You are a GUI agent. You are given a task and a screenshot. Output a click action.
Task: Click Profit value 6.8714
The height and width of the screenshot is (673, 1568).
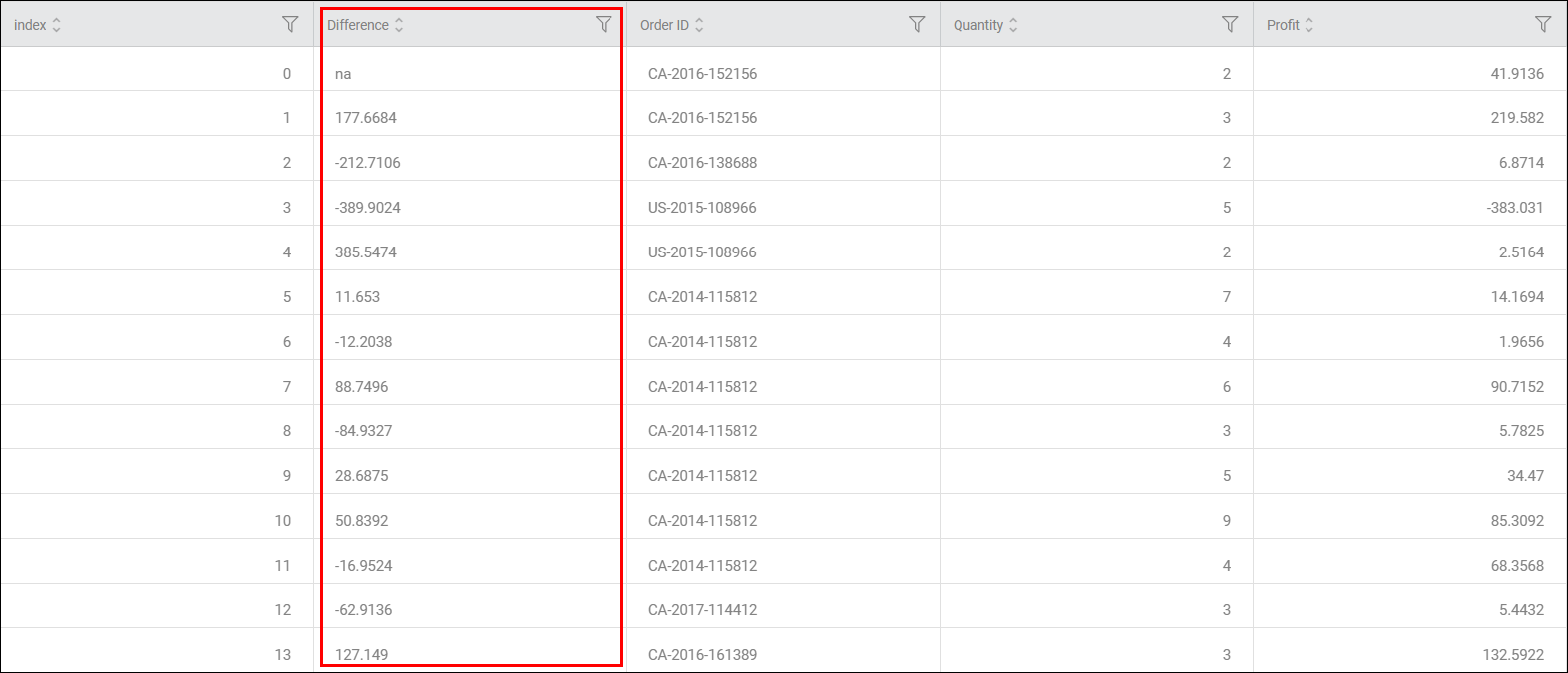tap(1521, 163)
